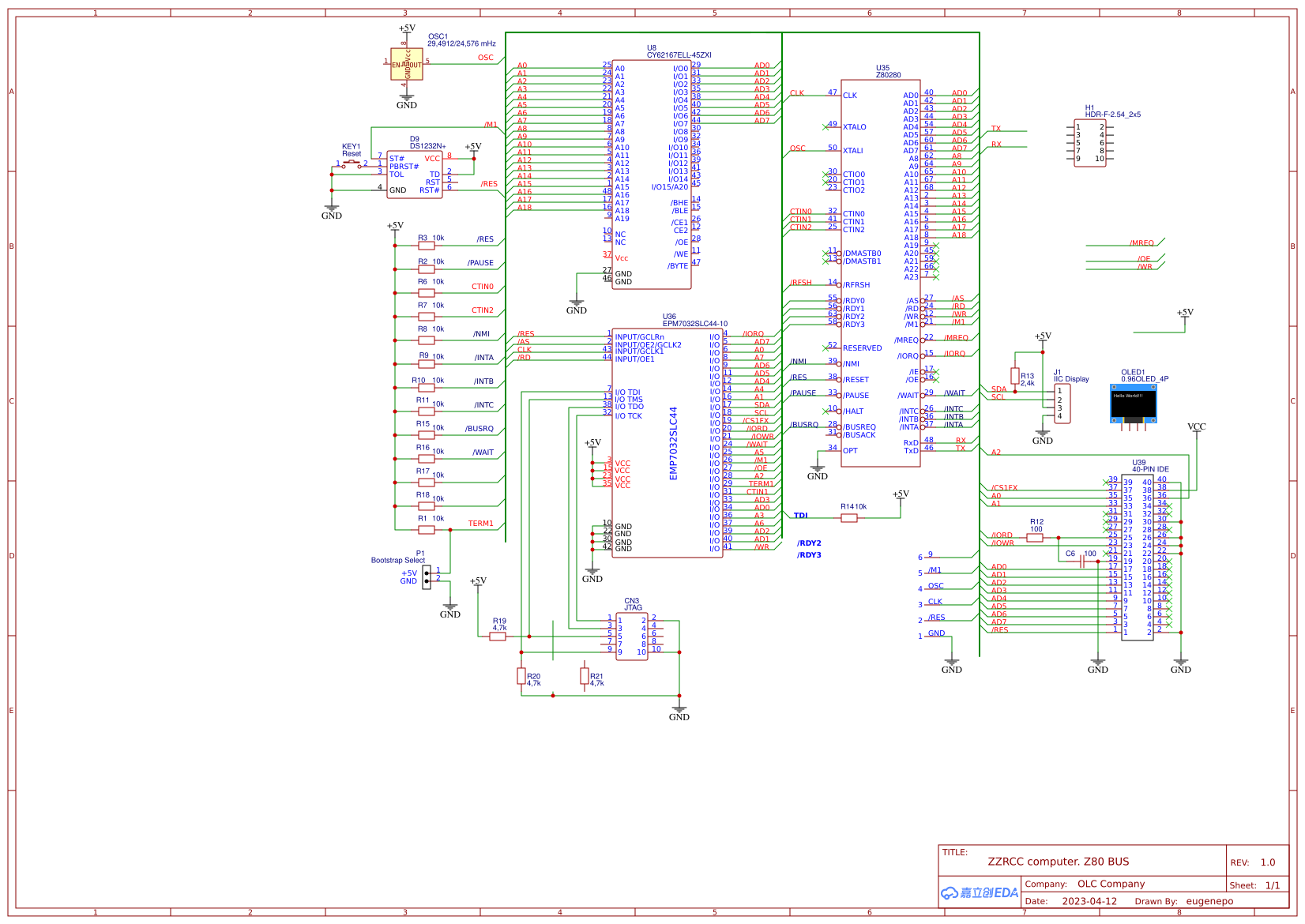
Task: Click the OLED1 display preview image
Action: pyautogui.click(x=1134, y=404)
